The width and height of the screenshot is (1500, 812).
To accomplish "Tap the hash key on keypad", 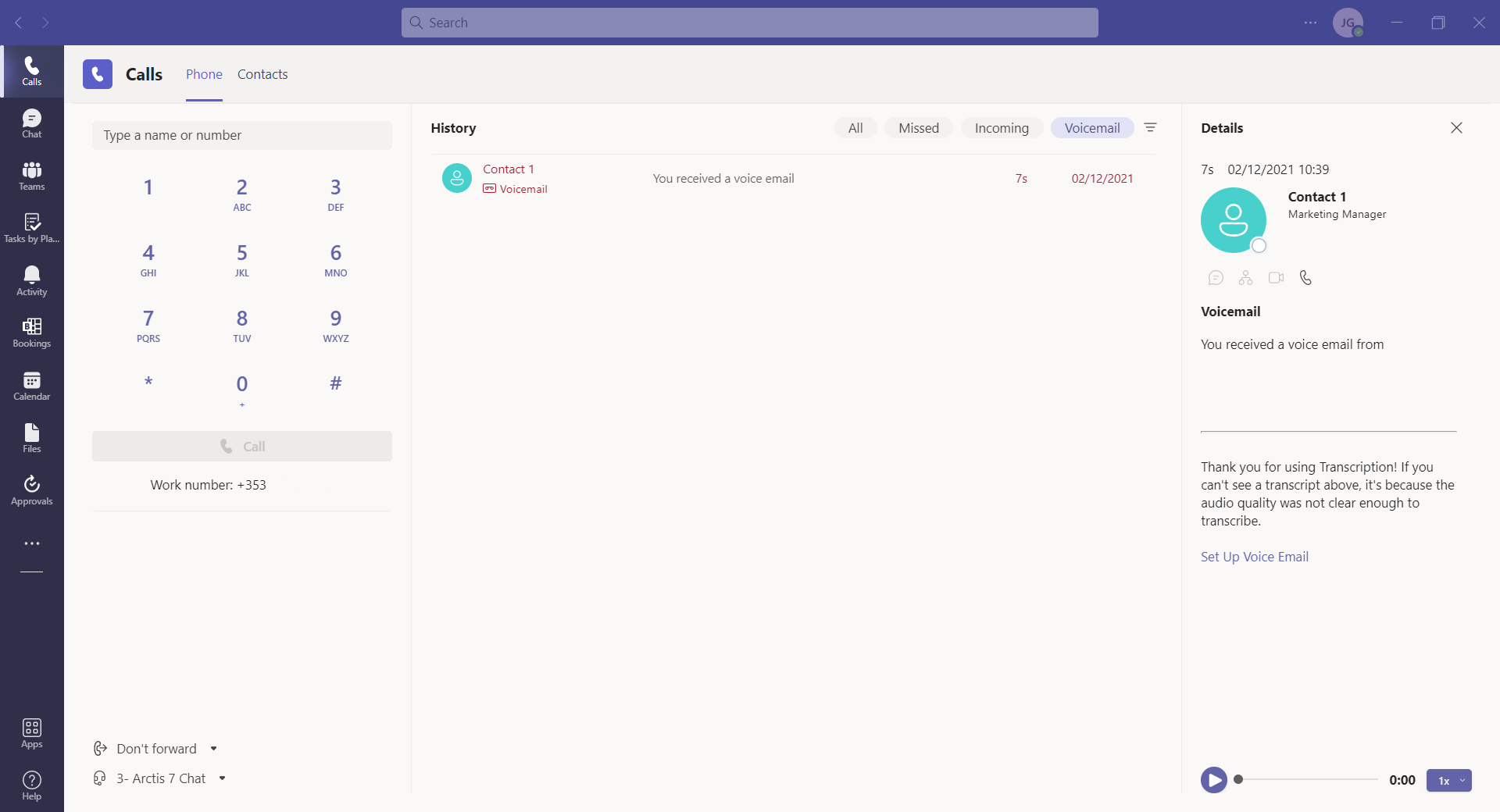I will (x=336, y=383).
